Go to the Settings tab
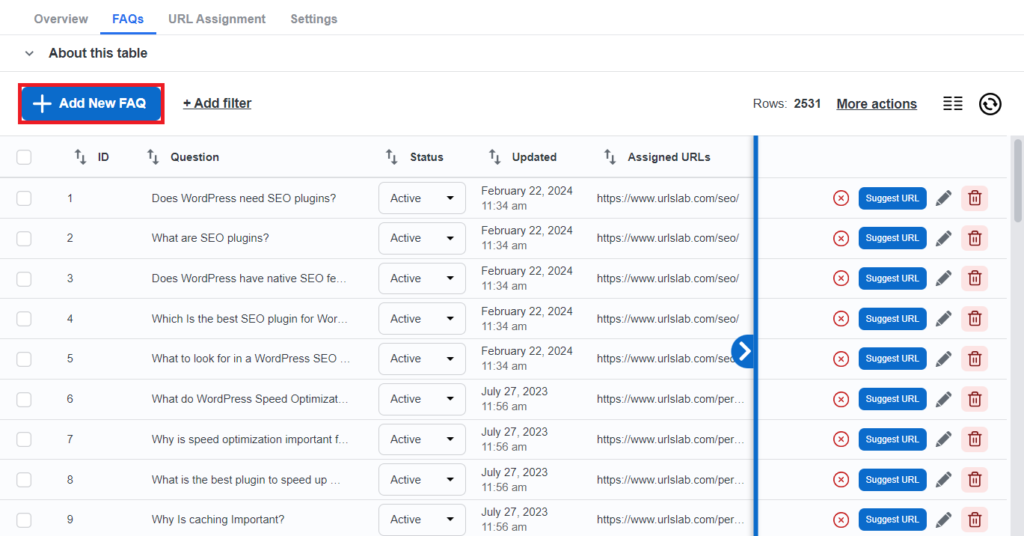 point(314,19)
